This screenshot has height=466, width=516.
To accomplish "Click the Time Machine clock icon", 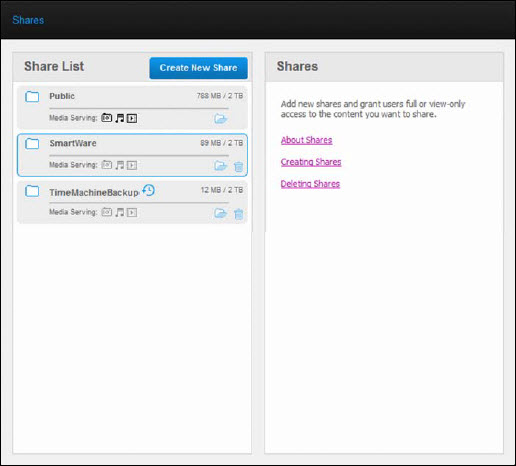I will pyautogui.click(x=148, y=190).
